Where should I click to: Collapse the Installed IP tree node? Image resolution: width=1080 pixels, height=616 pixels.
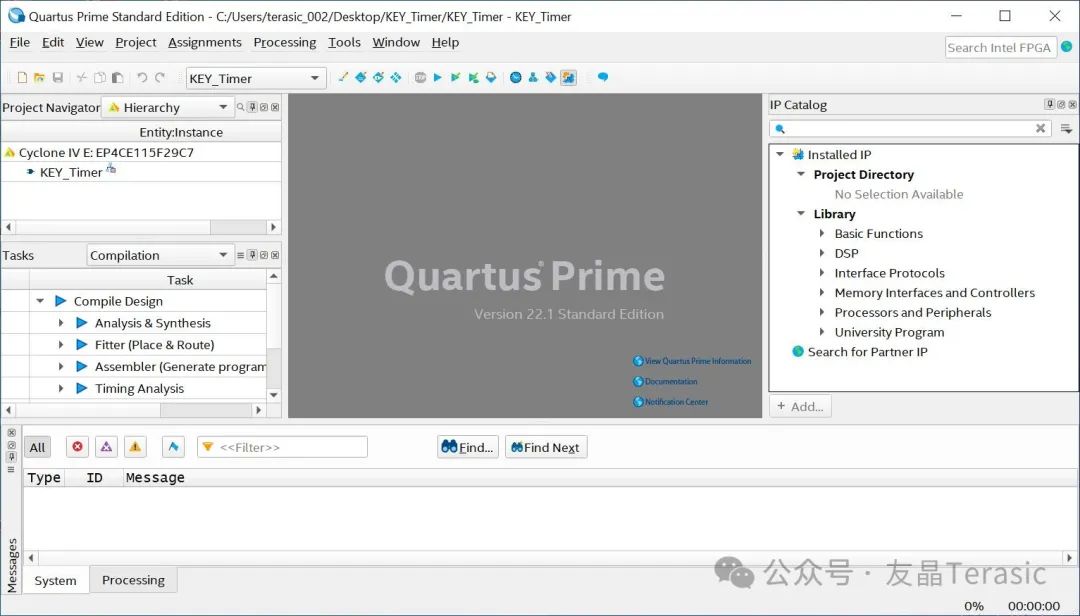coord(780,154)
